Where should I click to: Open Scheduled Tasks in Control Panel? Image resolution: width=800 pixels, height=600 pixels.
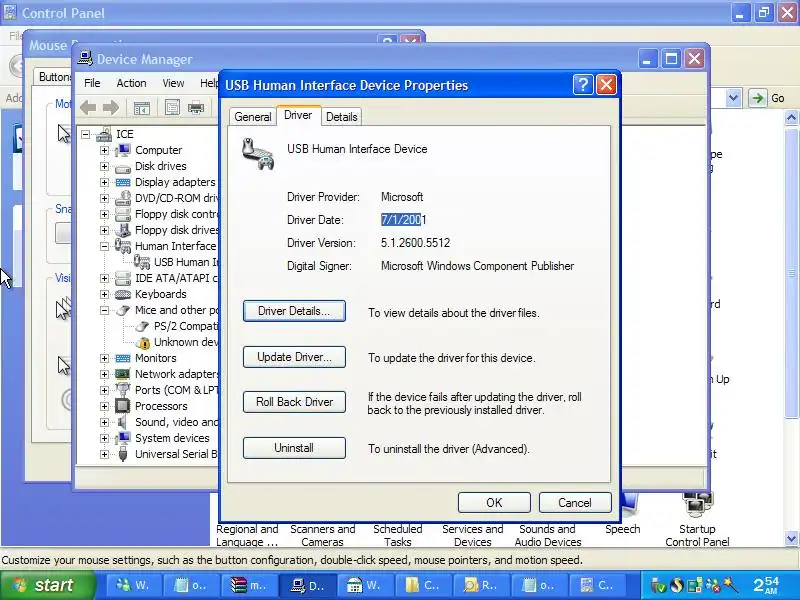[397, 535]
